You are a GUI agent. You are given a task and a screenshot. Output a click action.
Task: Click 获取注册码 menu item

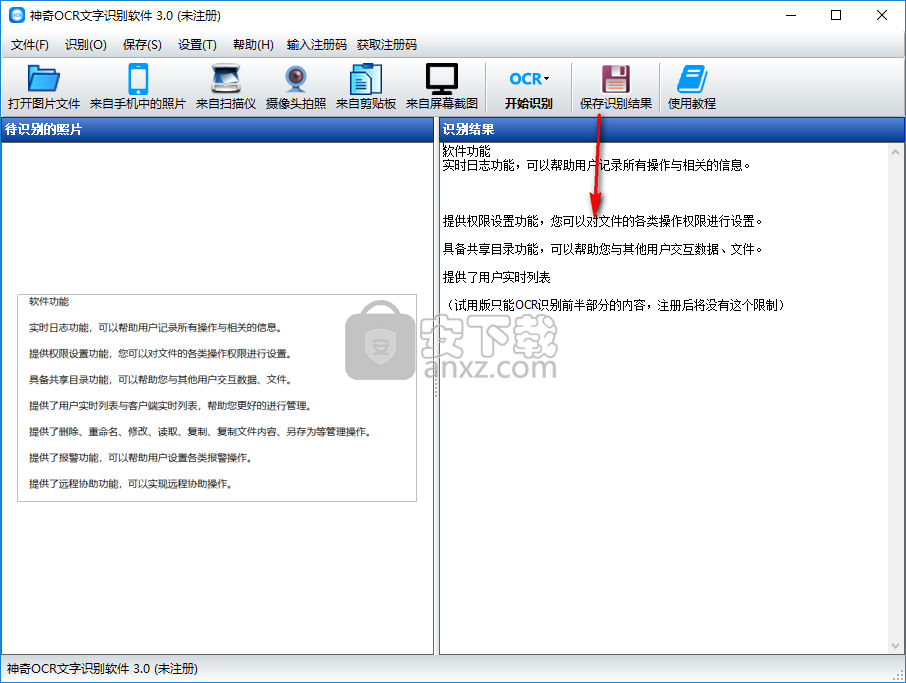pyautogui.click(x=387, y=44)
